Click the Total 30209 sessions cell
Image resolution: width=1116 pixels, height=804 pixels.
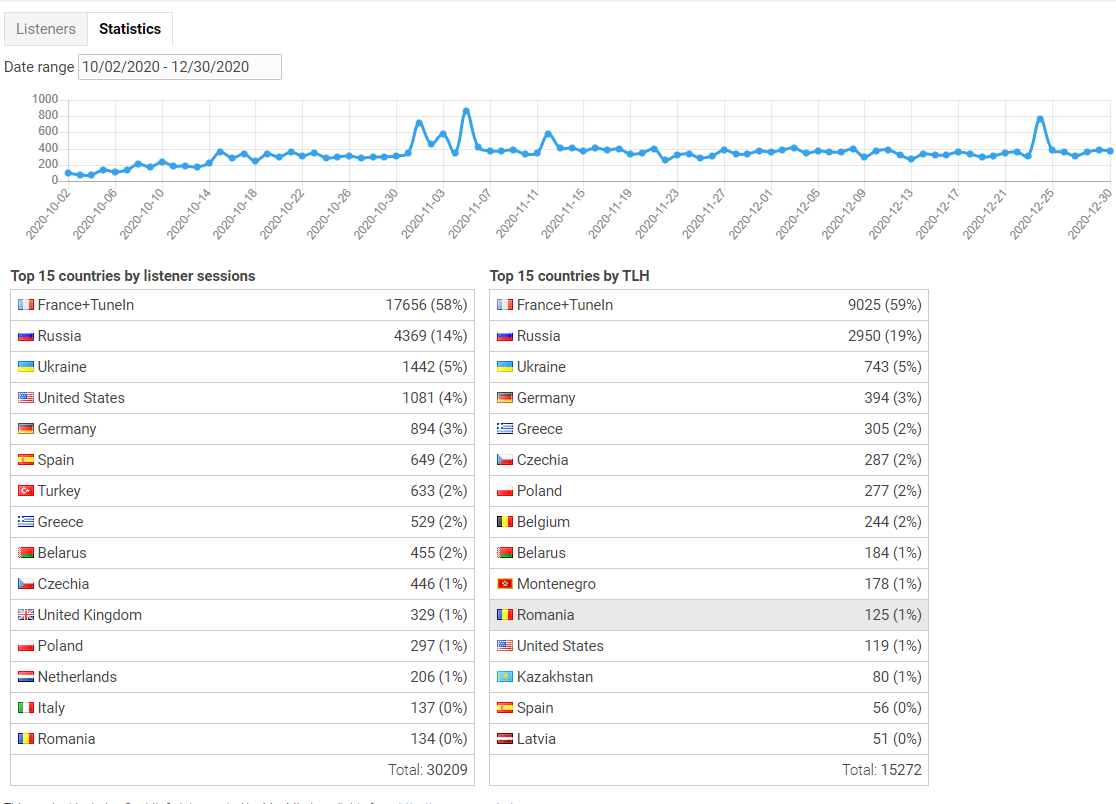tap(427, 770)
